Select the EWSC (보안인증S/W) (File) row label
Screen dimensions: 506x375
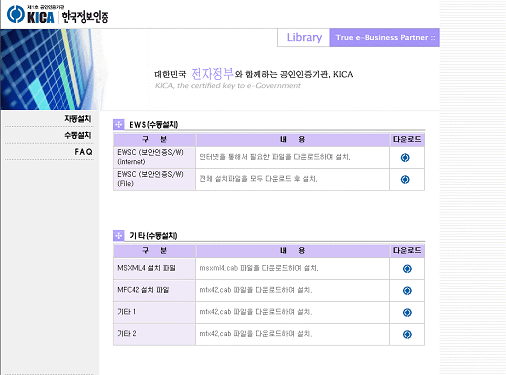pyautogui.click(x=150, y=179)
